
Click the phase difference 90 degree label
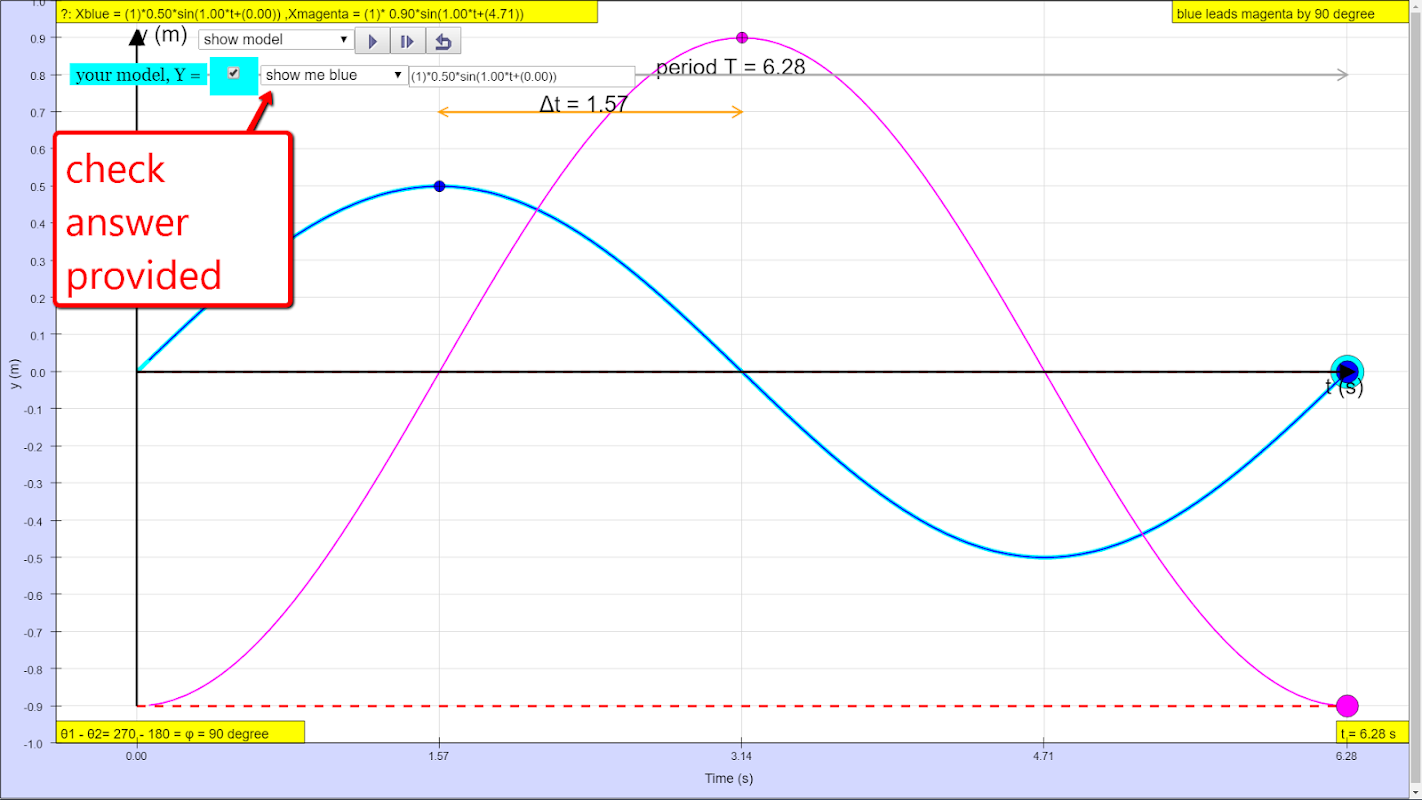180,733
